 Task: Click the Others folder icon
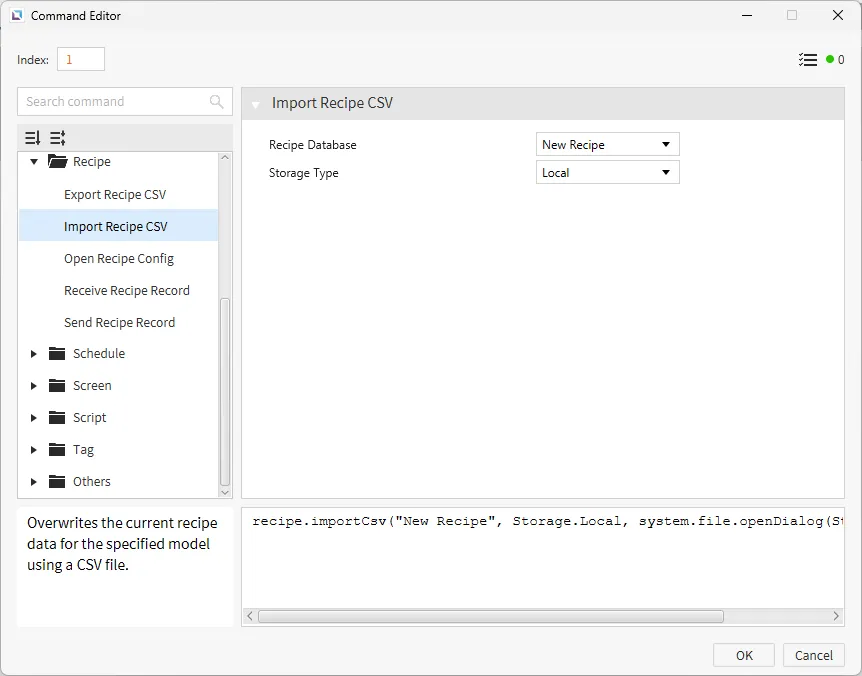[x=57, y=482]
